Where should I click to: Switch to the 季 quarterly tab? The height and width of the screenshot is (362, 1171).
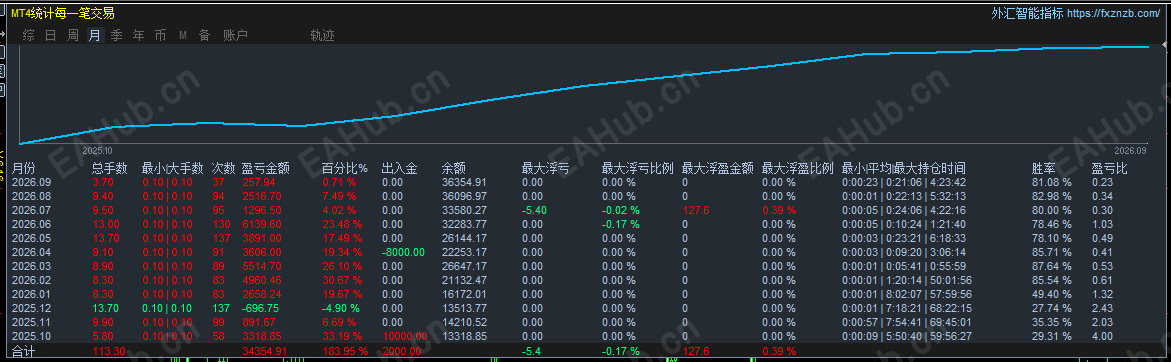pyautogui.click(x=117, y=35)
